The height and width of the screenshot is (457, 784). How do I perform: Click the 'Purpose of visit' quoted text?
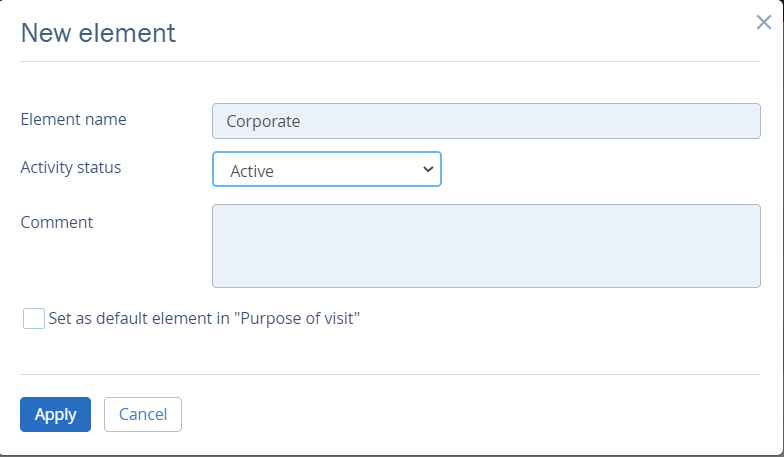pyautogui.click(x=302, y=319)
